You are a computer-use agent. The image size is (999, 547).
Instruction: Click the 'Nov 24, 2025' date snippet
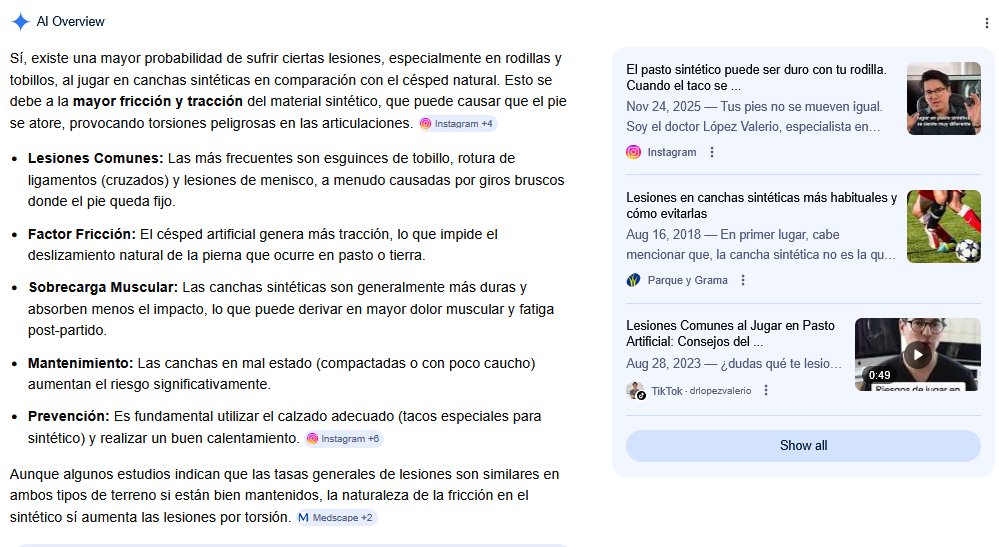[x=663, y=107]
